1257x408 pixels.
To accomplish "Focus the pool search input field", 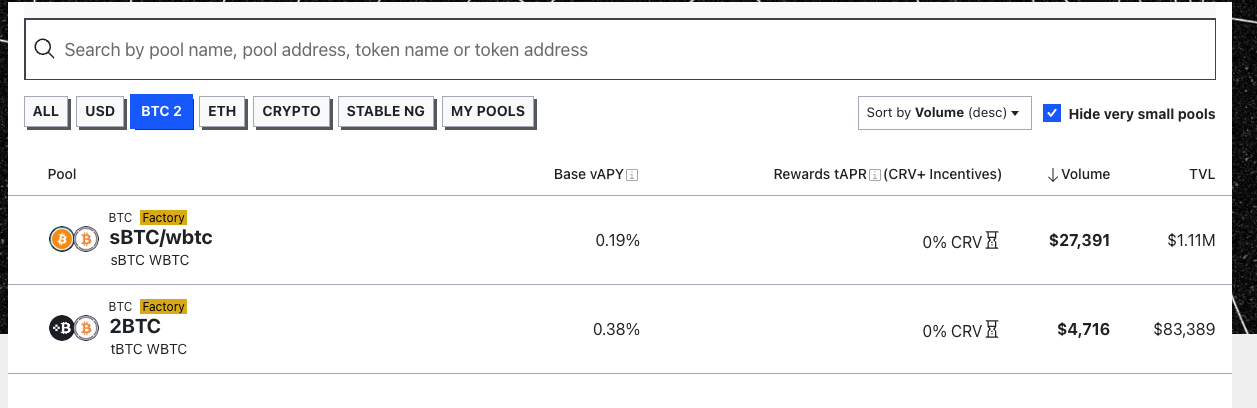I will coord(620,49).
